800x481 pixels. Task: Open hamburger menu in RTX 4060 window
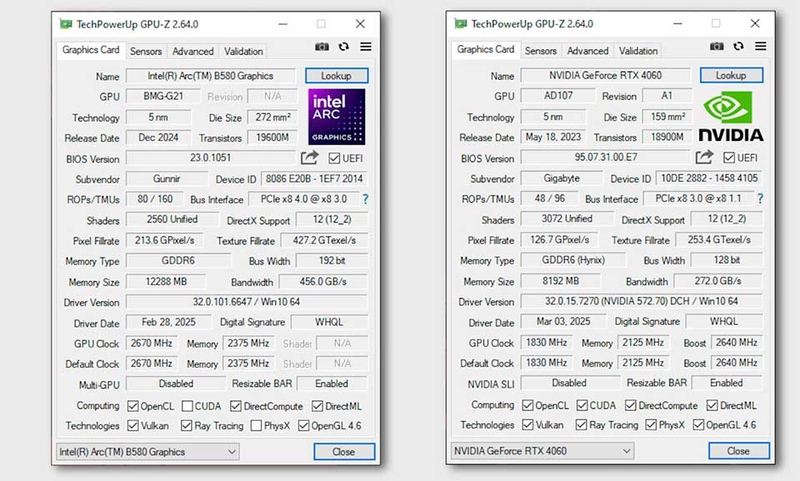pyautogui.click(x=761, y=46)
